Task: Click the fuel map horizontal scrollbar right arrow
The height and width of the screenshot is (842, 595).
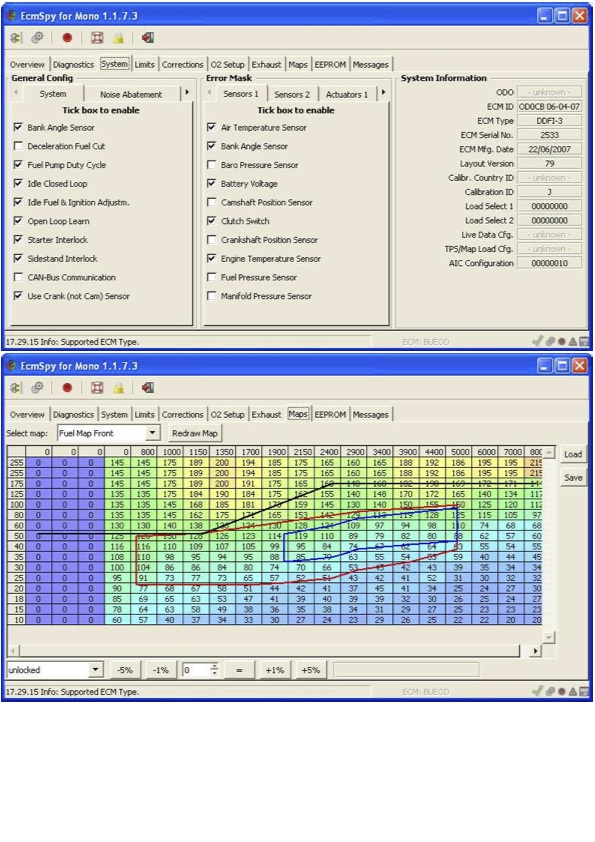Action: 535,650
